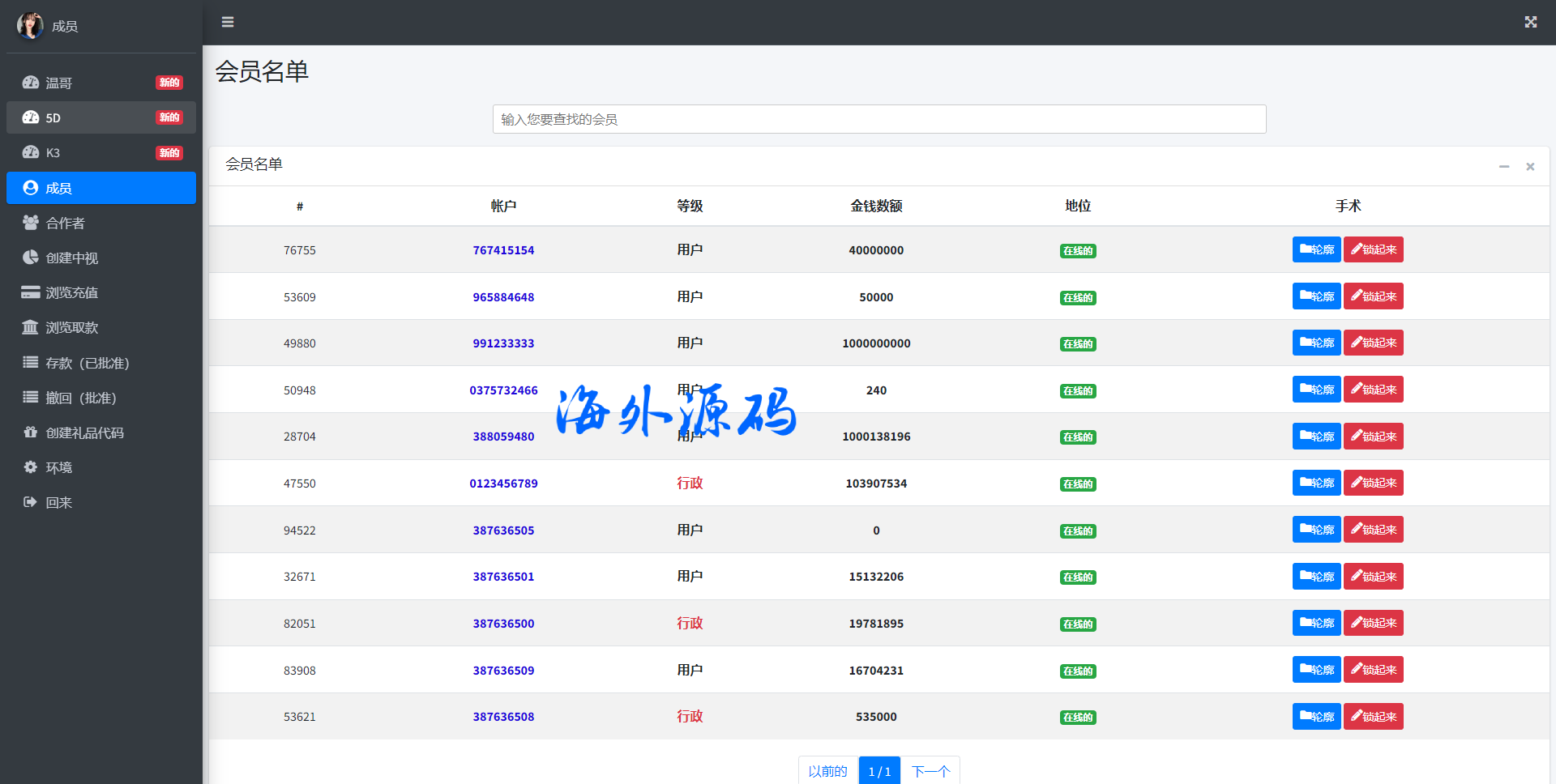Click 回来 logout item

pos(58,502)
